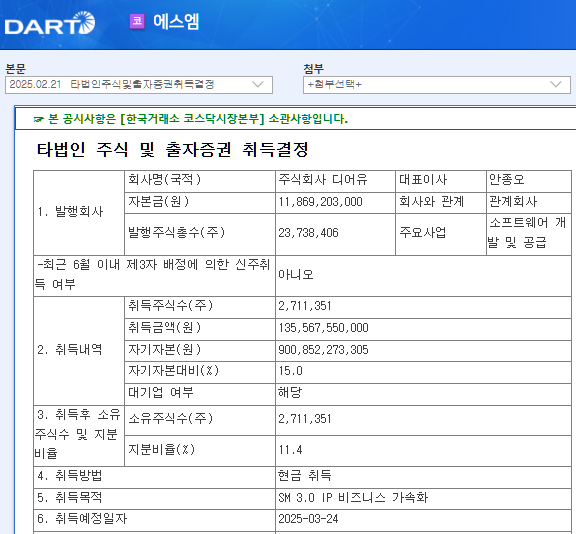
Task: Click the 자본금(원) label cell
Action: (200, 203)
